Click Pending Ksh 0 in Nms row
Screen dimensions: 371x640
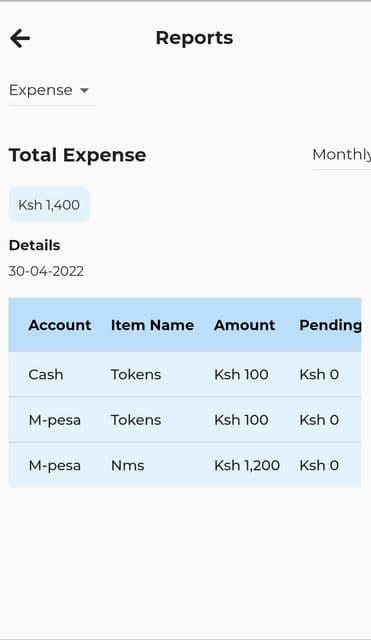pyautogui.click(x=319, y=465)
